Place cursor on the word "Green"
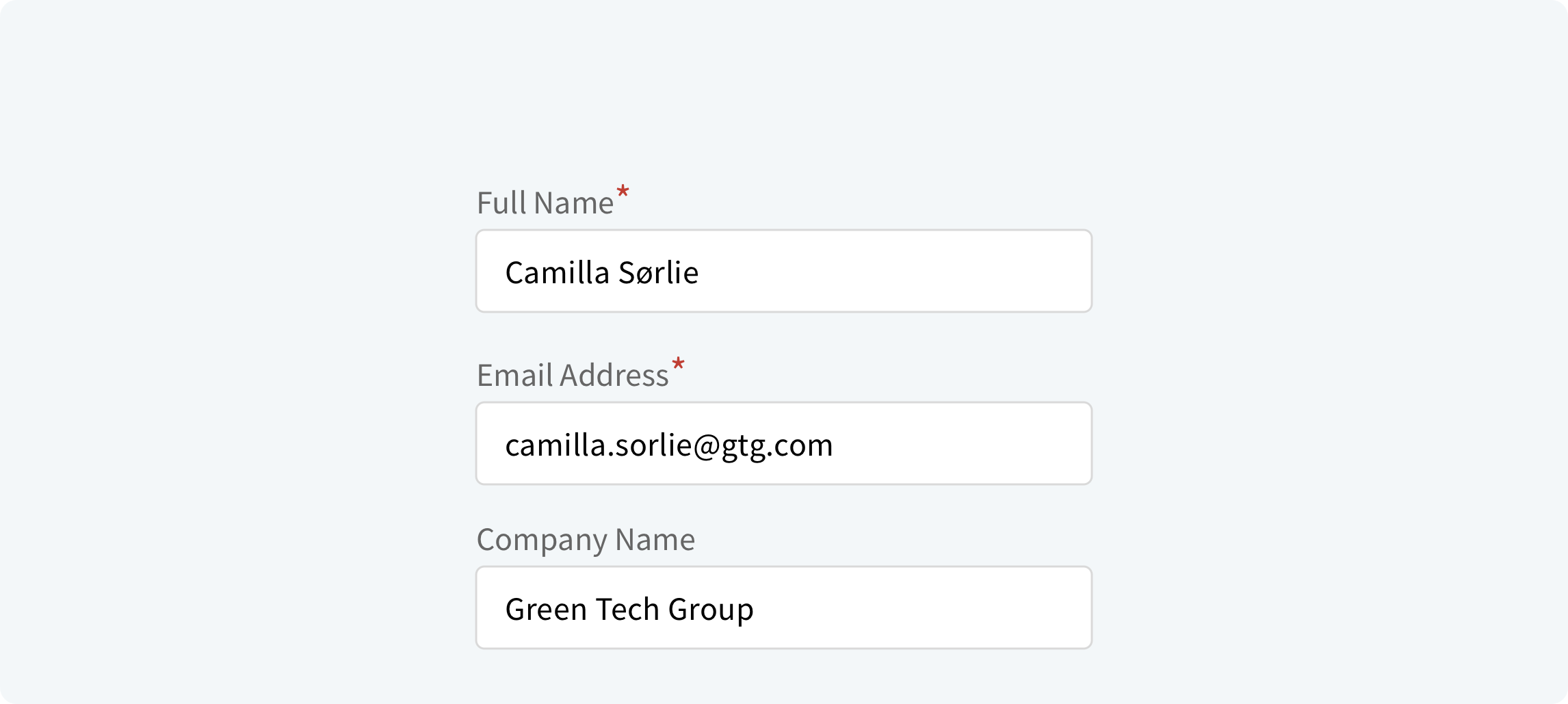The image size is (1568, 704). 545,609
